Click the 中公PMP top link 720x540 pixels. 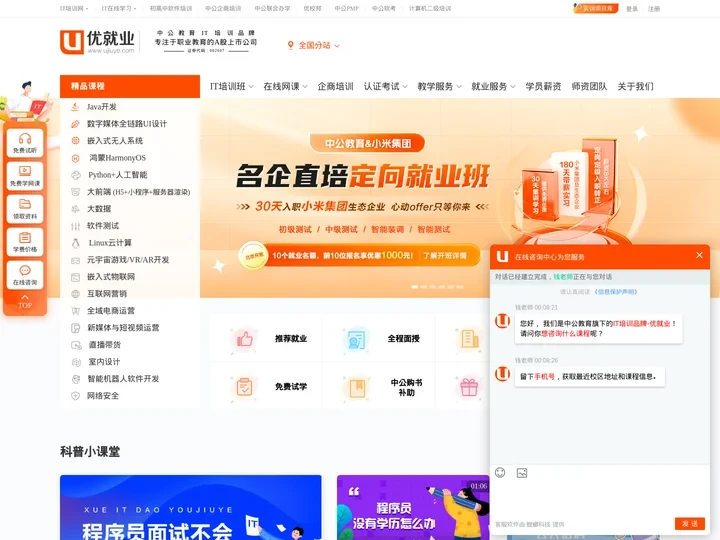(346, 8)
